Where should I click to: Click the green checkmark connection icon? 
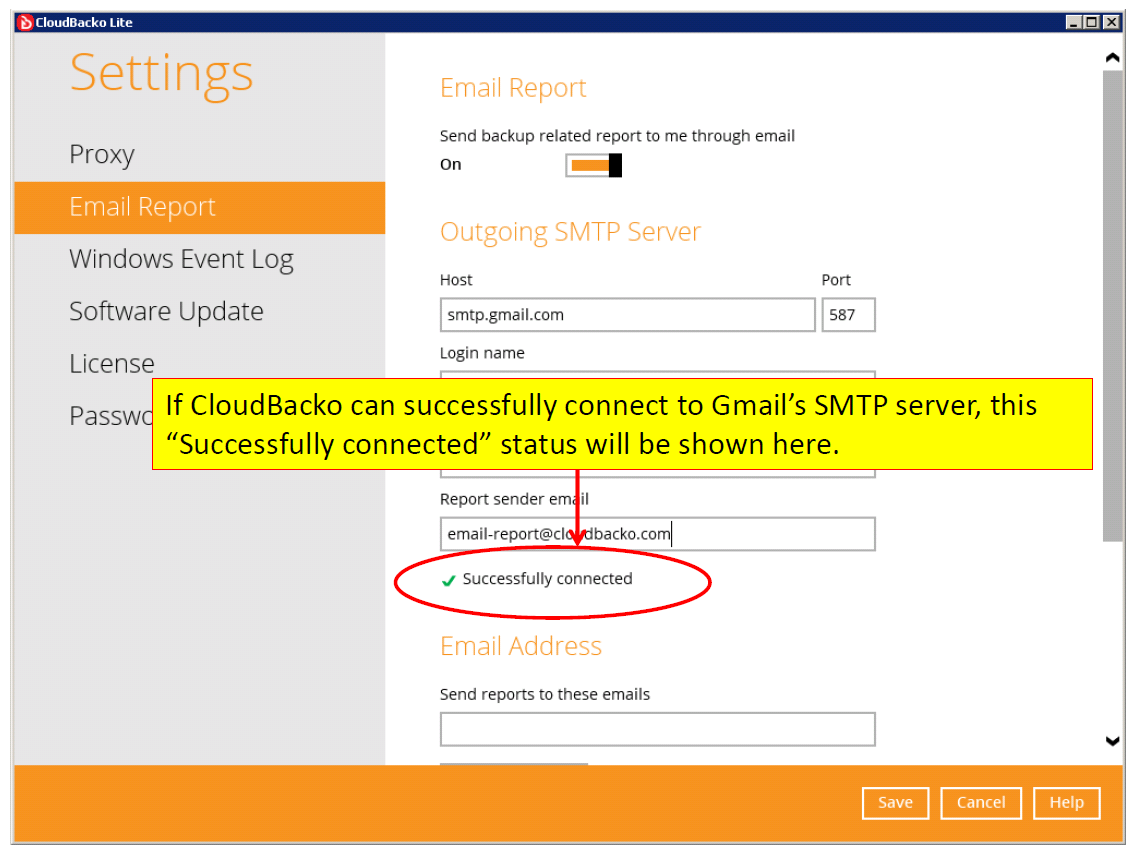click(449, 581)
